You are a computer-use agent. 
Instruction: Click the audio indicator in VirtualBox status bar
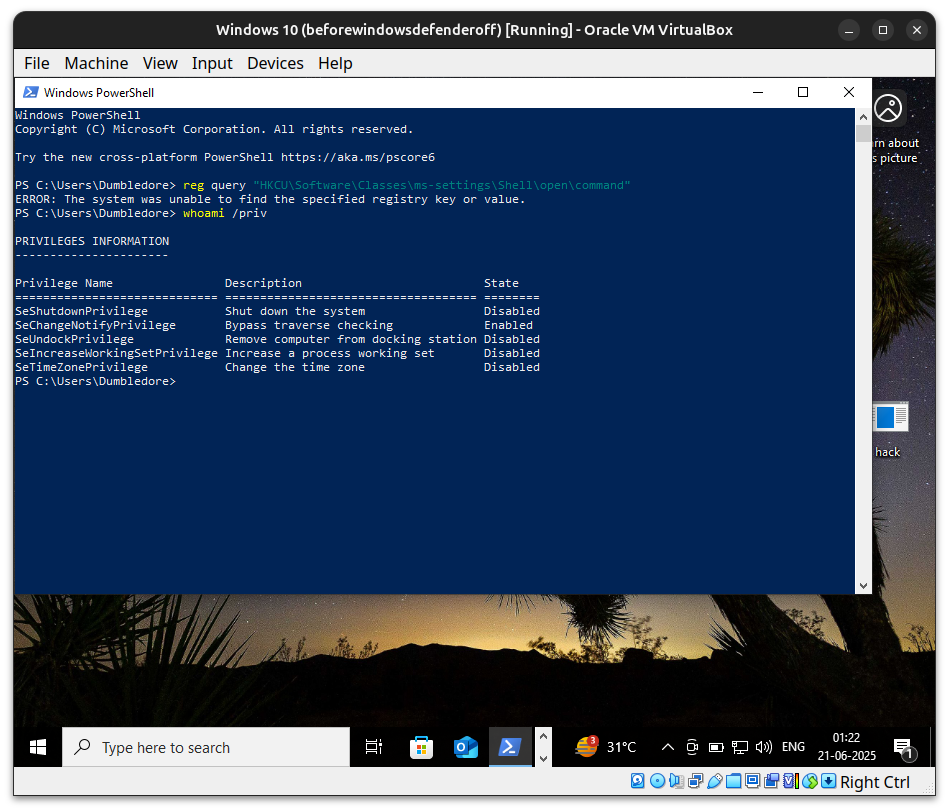[676, 781]
